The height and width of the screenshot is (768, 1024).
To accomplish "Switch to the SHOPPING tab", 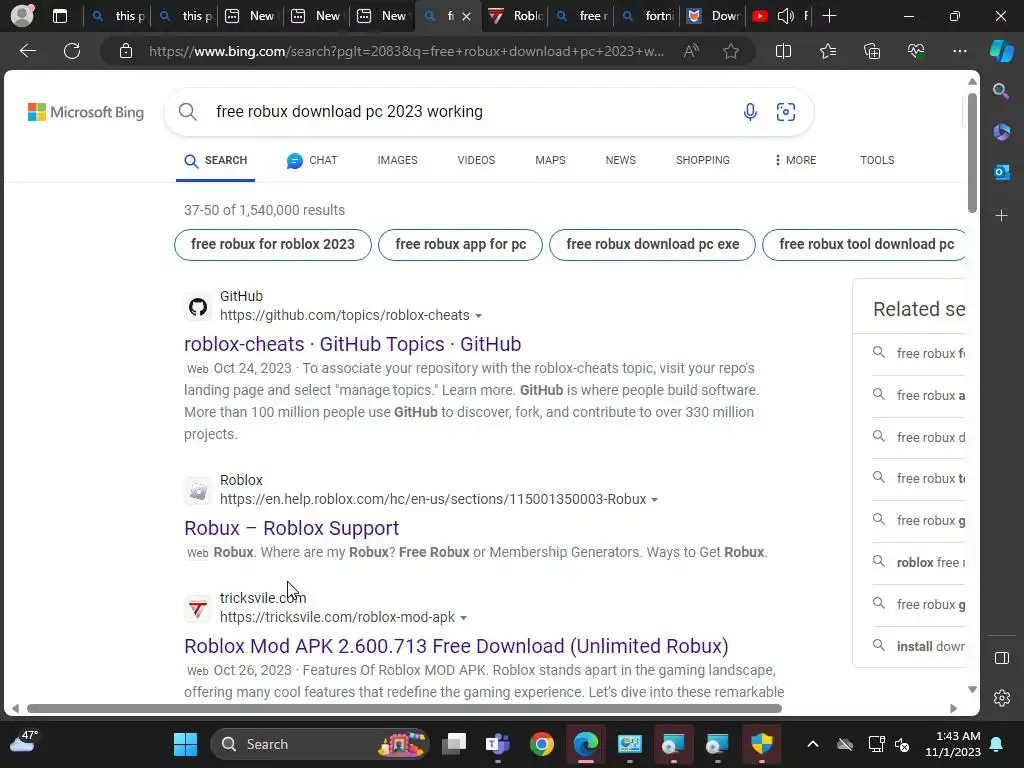I will (703, 160).
